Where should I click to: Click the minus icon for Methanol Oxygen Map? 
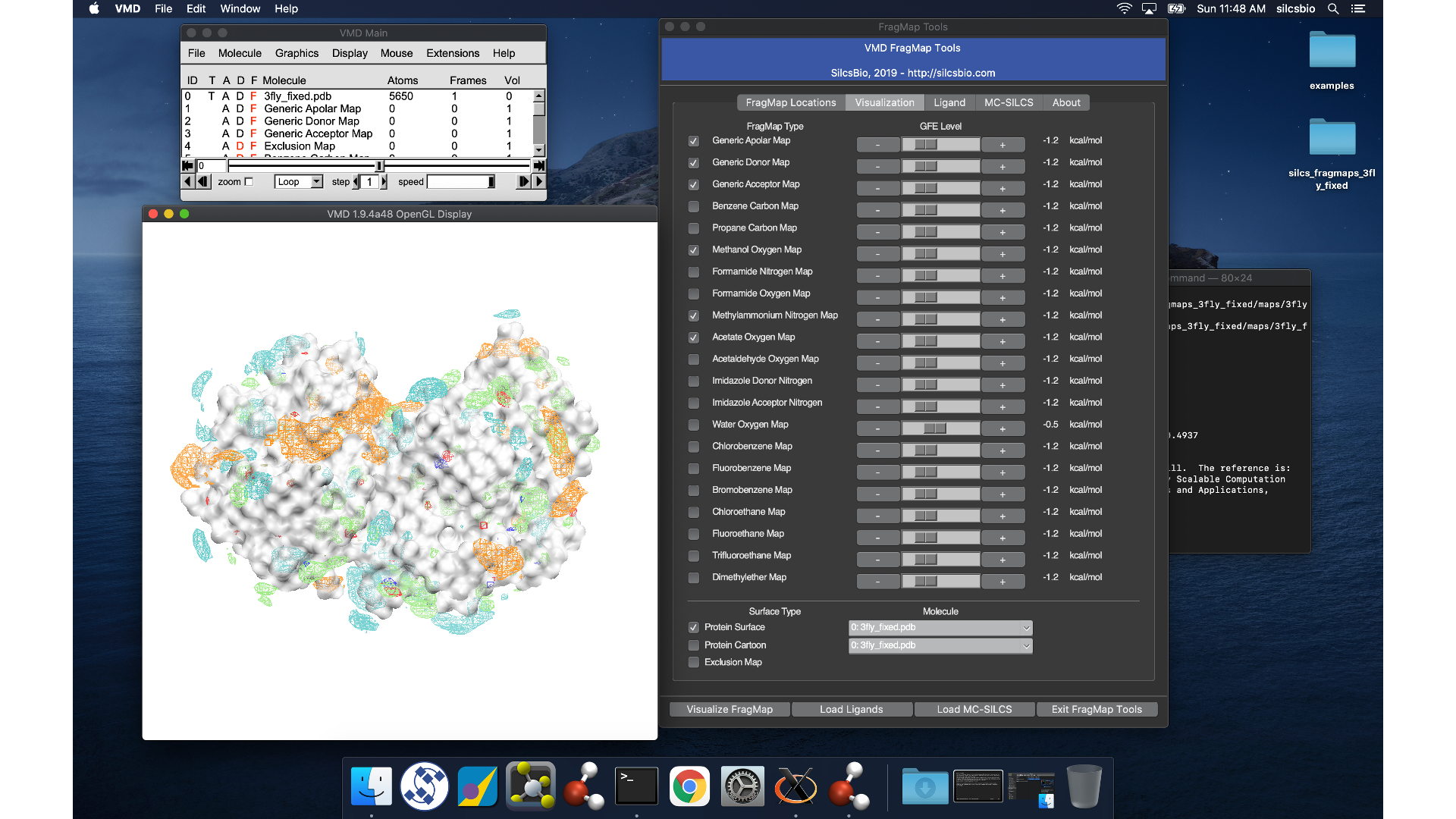(877, 250)
